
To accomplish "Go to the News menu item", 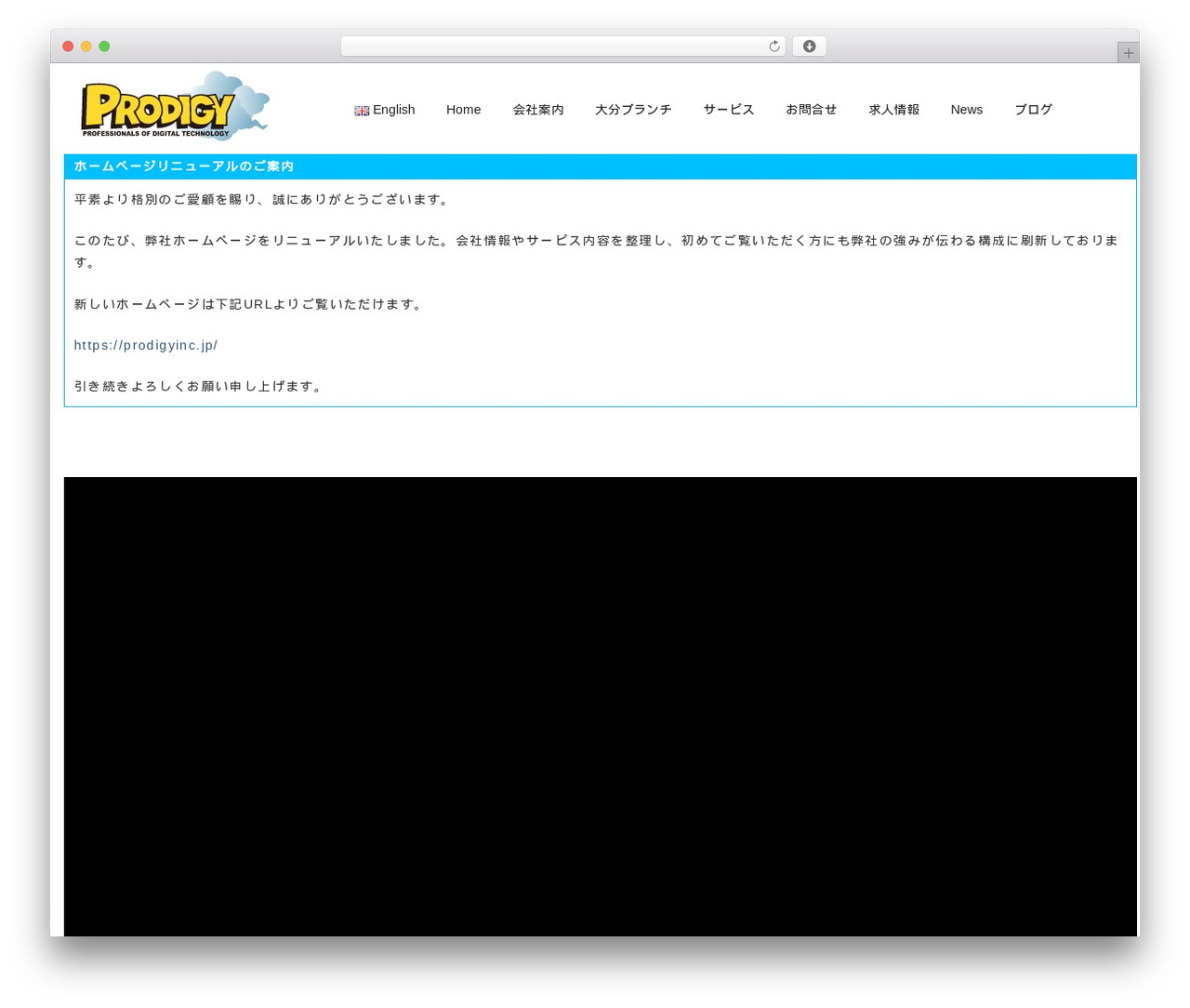I will click(x=967, y=110).
